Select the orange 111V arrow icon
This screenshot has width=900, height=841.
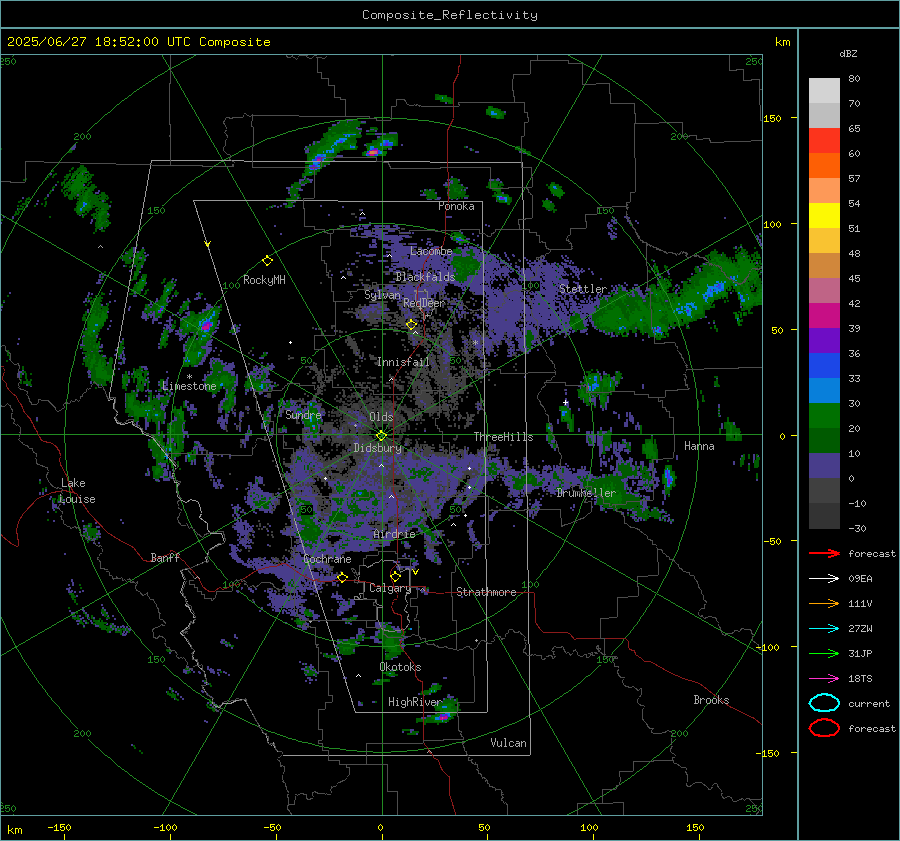pos(824,603)
